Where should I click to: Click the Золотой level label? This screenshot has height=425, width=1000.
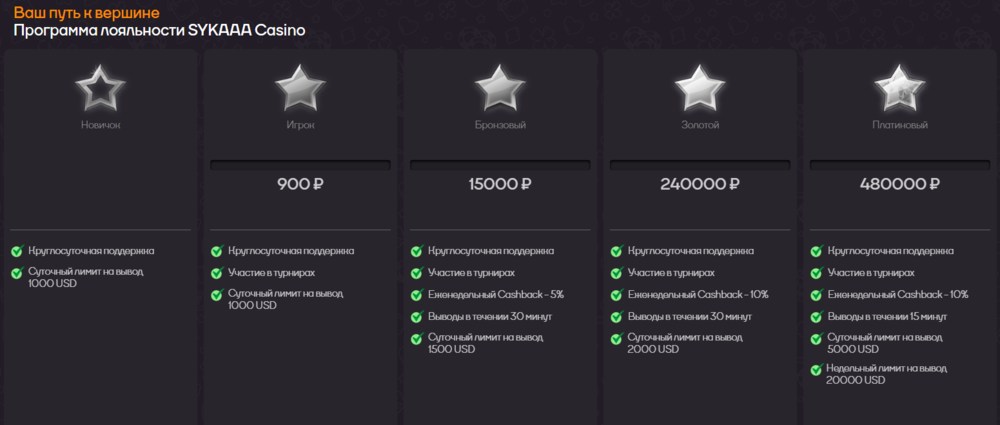click(x=700, y=126)
